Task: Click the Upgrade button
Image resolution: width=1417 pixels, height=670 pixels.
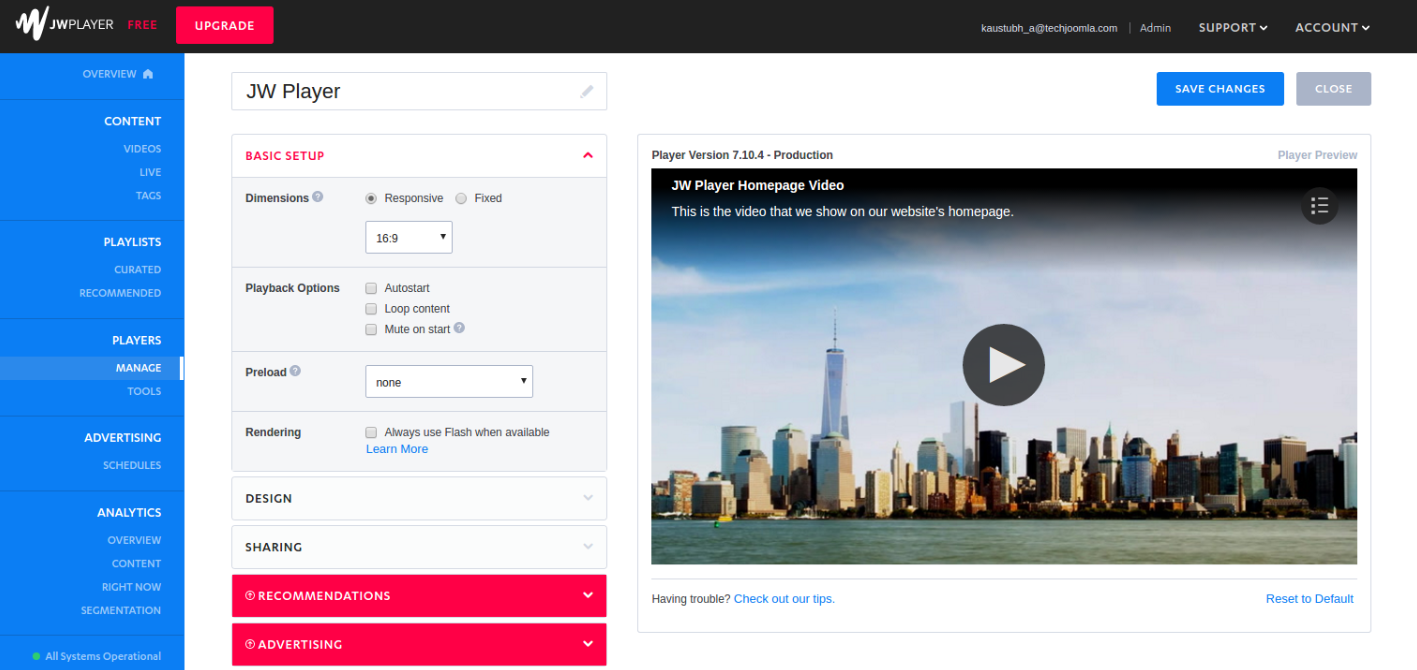Action: (x=224, y=25)
